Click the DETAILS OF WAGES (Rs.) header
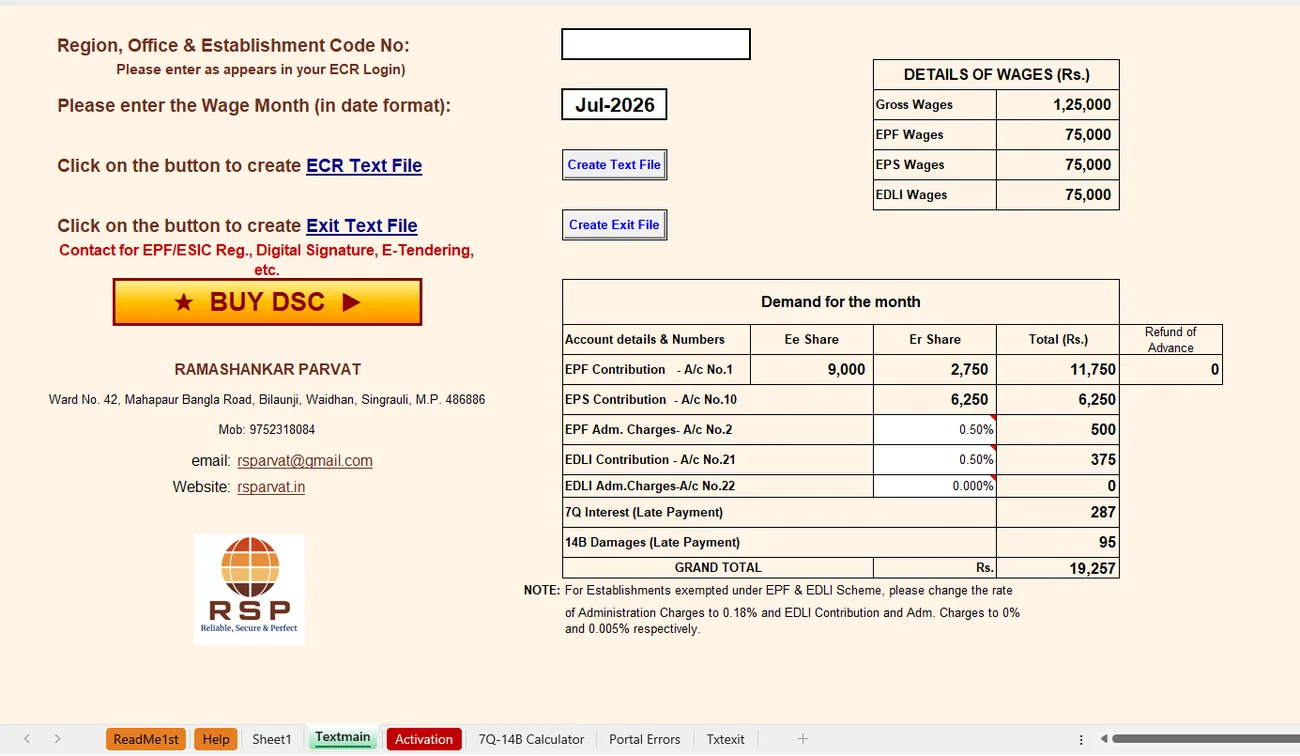The image size is (1300, 756). (996, 75)
